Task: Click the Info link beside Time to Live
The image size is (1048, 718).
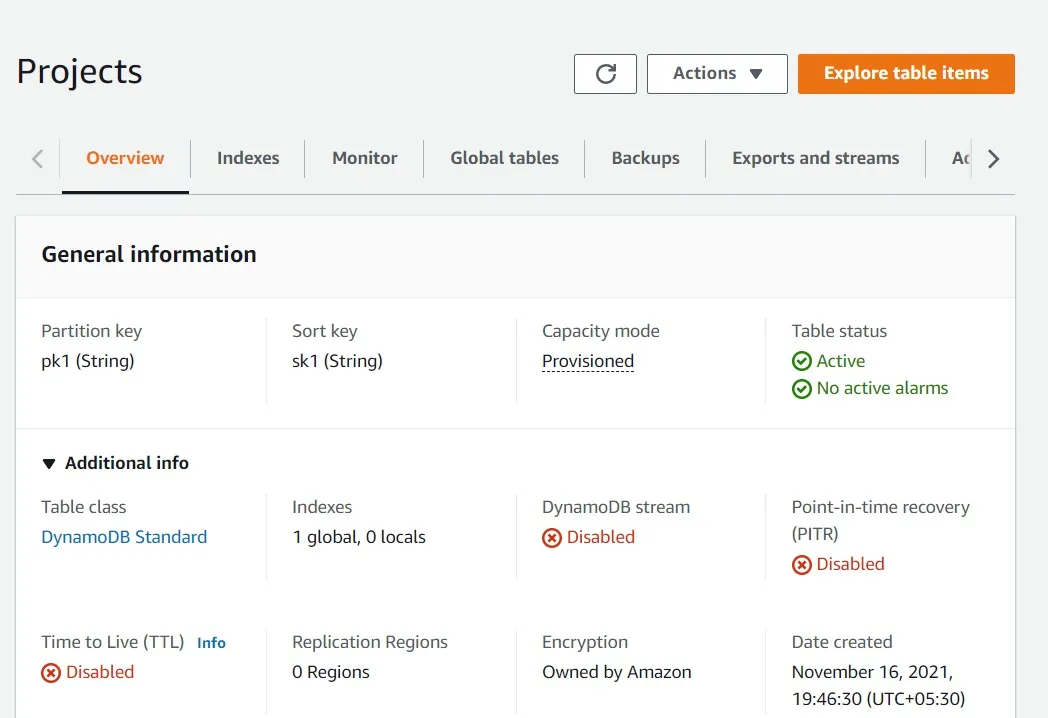Action: (211, 643)
